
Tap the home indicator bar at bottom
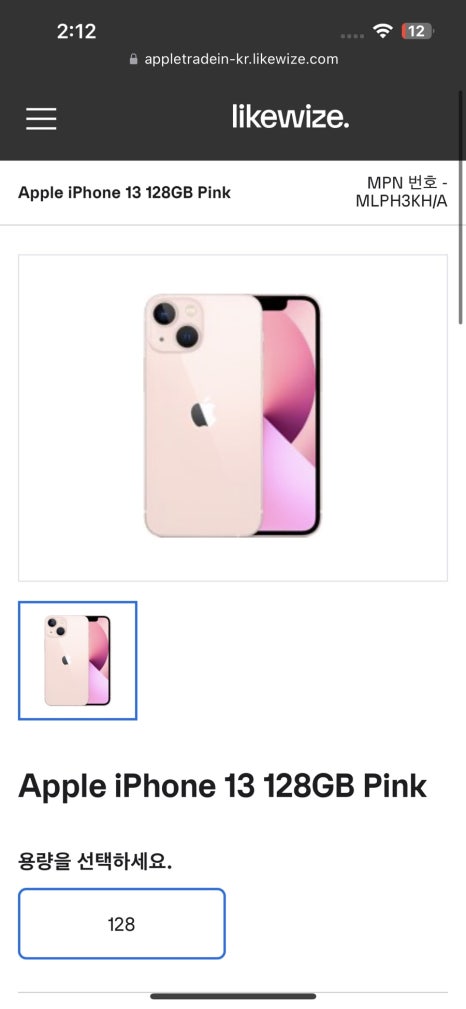(233, 997)
